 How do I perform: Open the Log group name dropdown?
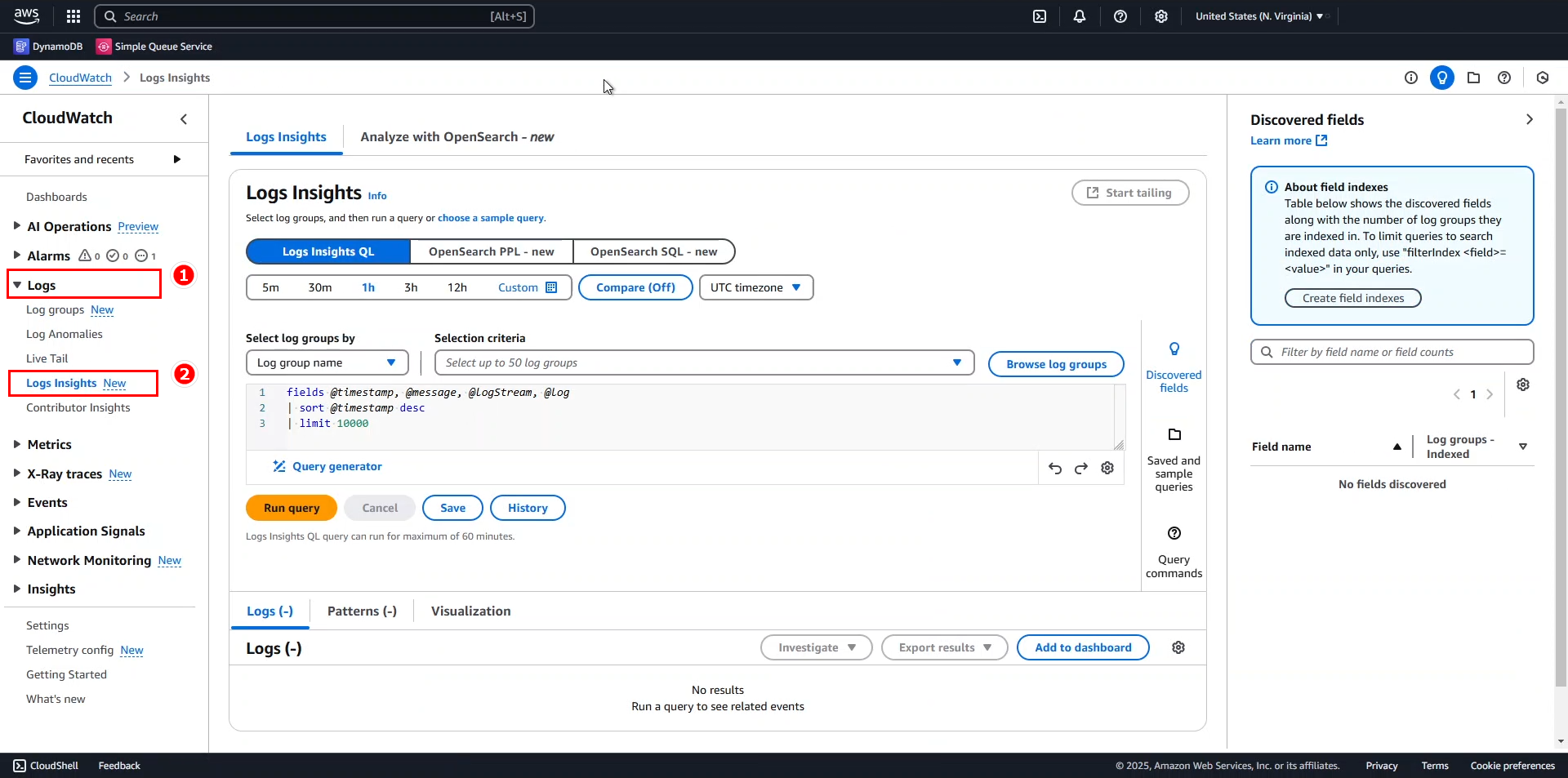pyautogui.click(x=327, y=362)
